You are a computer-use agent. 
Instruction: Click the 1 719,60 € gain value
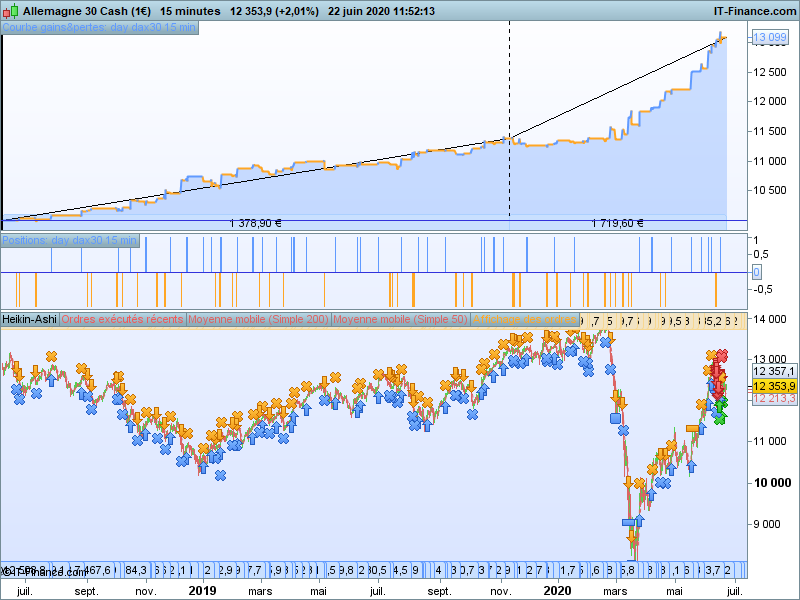tap(617, 223)
